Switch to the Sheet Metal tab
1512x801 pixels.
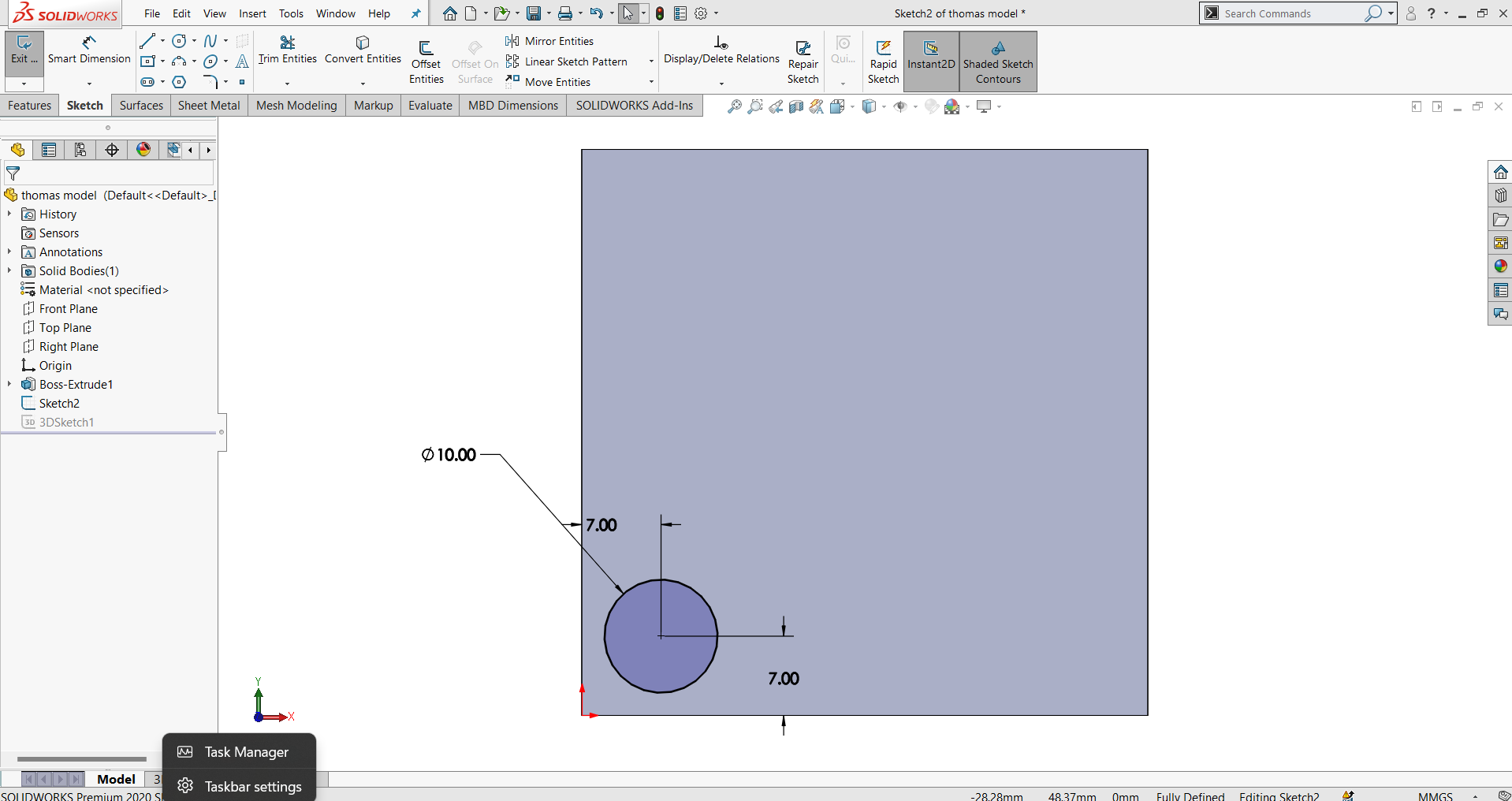209,106
